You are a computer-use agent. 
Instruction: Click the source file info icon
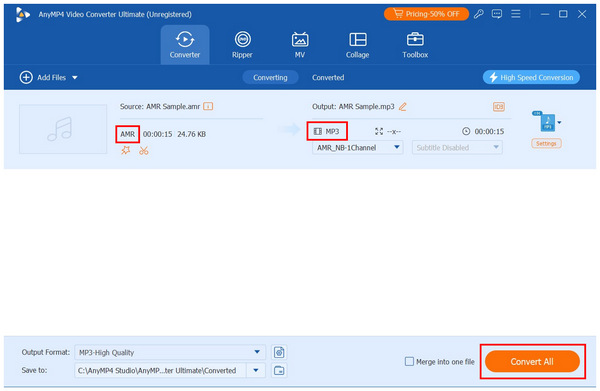(208, 106)
